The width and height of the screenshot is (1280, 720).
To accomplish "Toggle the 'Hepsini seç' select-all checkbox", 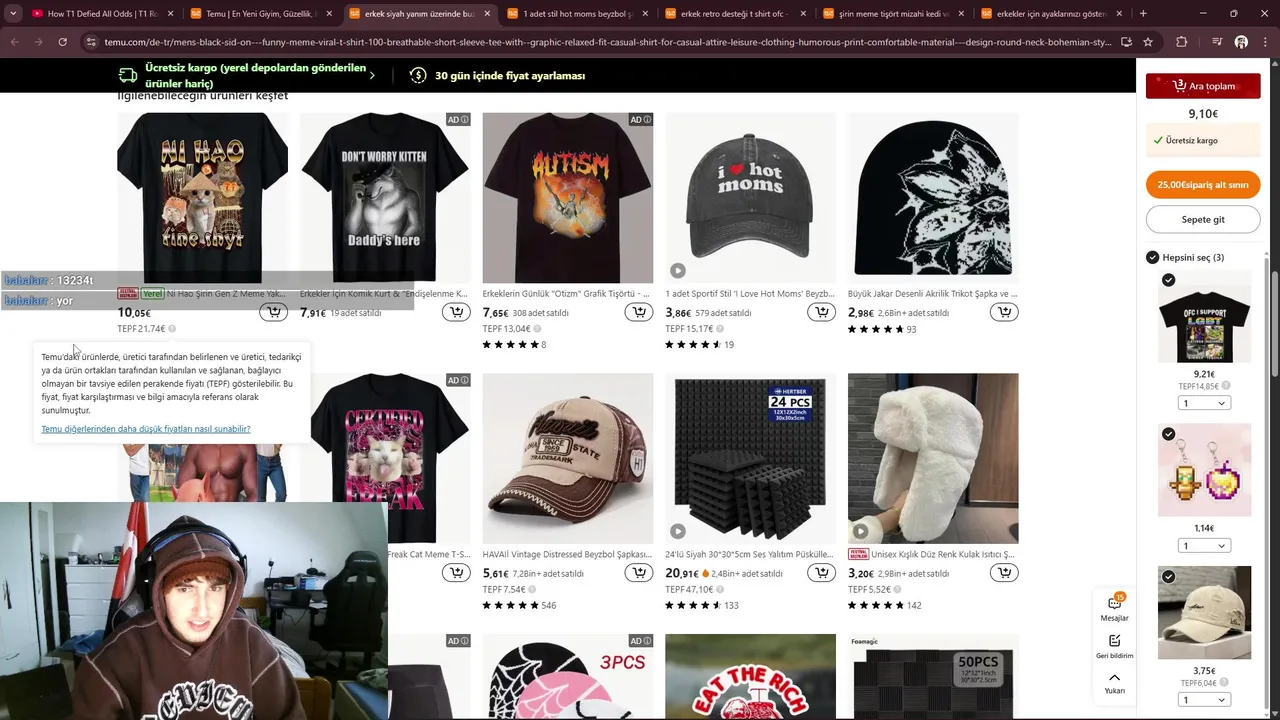I will point(1152,257).
